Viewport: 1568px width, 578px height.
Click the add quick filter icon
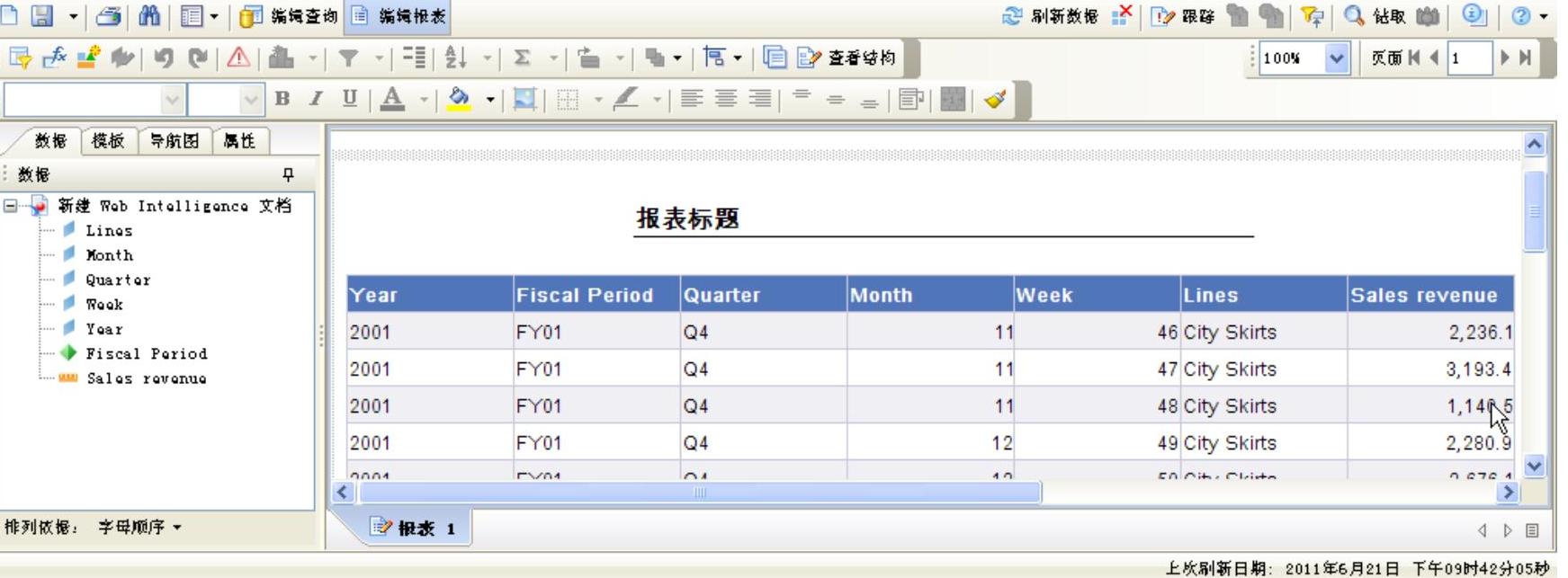tap(20, 58)
